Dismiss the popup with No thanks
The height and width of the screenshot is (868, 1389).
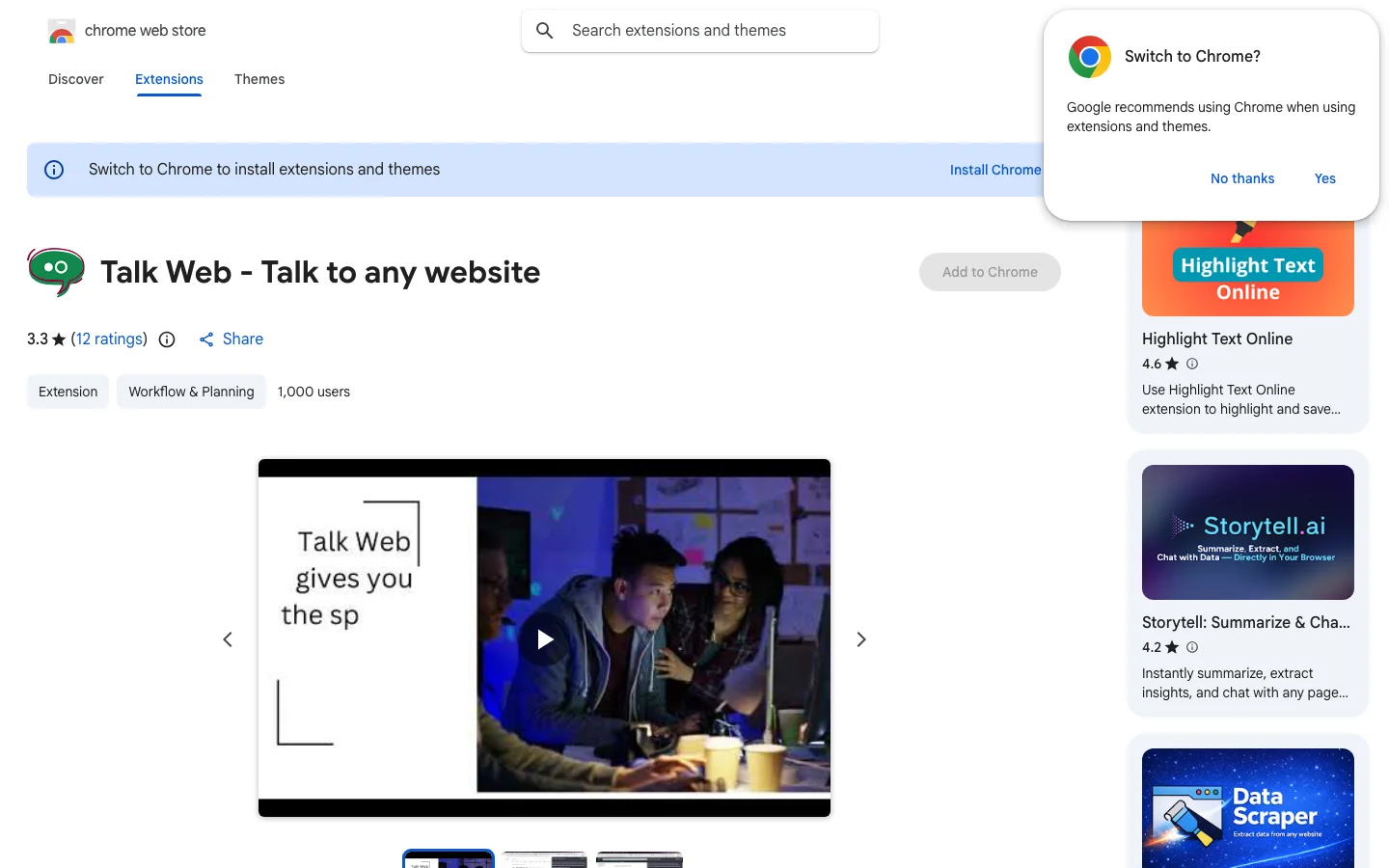tap(1242, 178)
